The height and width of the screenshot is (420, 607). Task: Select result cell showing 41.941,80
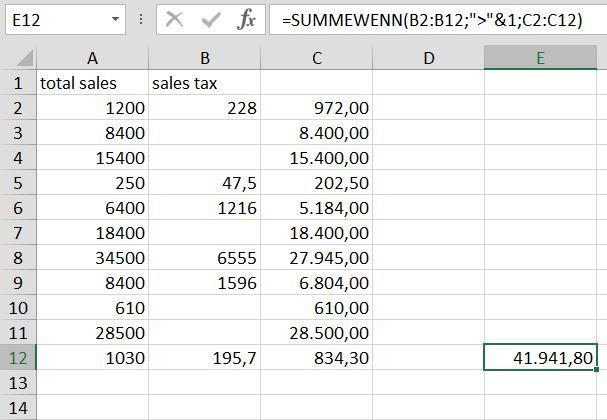tap(540, 357)
